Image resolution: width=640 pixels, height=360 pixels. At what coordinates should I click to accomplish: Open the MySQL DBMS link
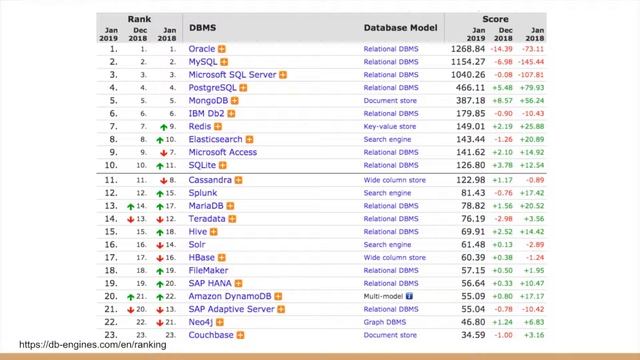coord(203,62)
